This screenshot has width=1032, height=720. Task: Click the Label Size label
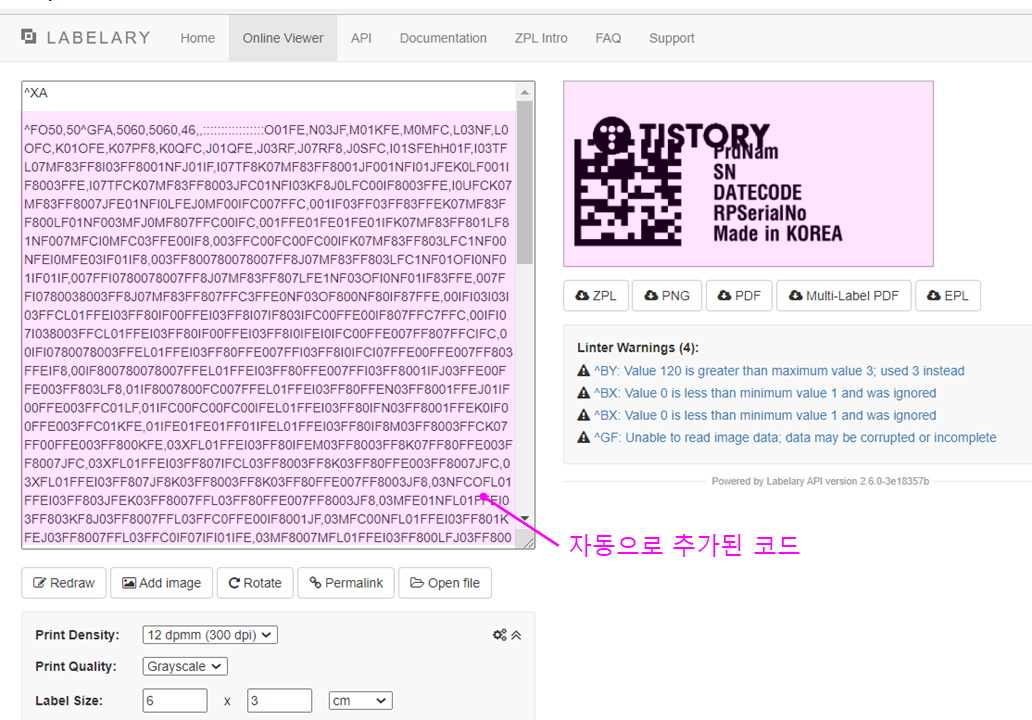(69, 701)
